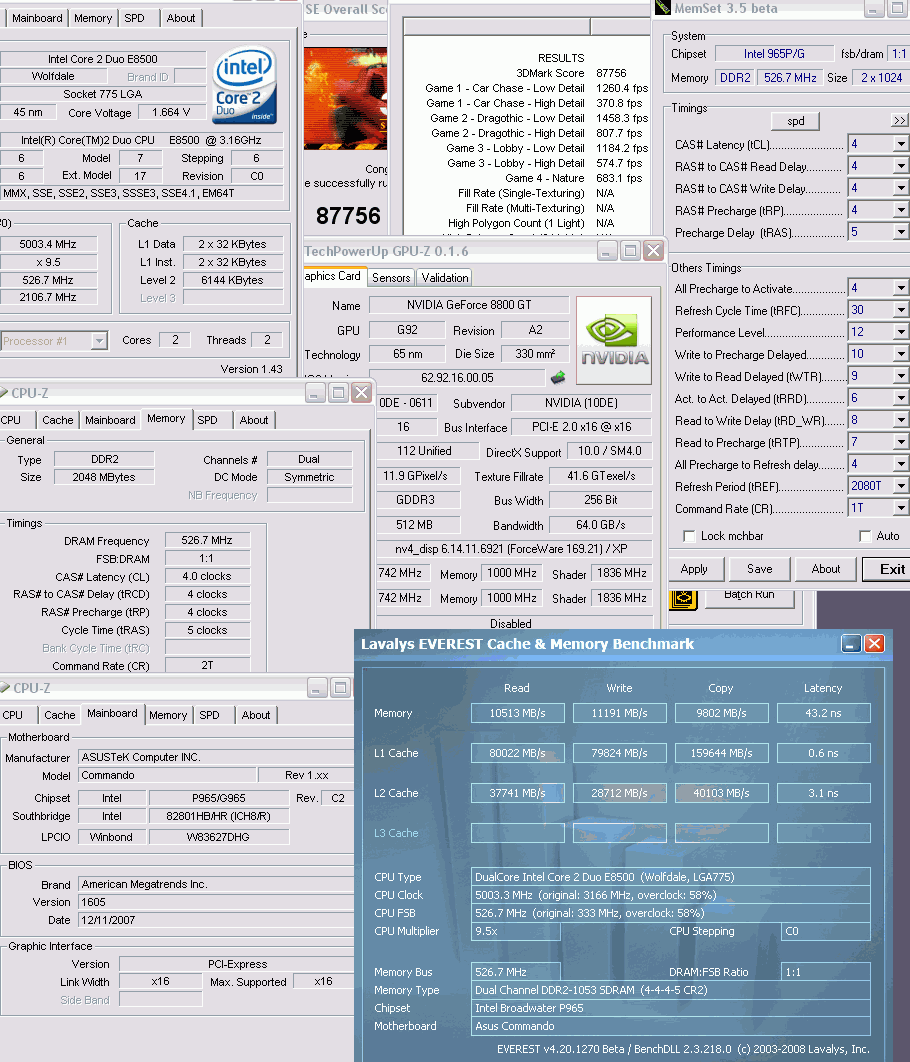The width and height of the screenshot is (910, 1062).
Task: Click the Memory Read 10513 MB/s field
Action: pyautogui.click(x=517, y=713)
